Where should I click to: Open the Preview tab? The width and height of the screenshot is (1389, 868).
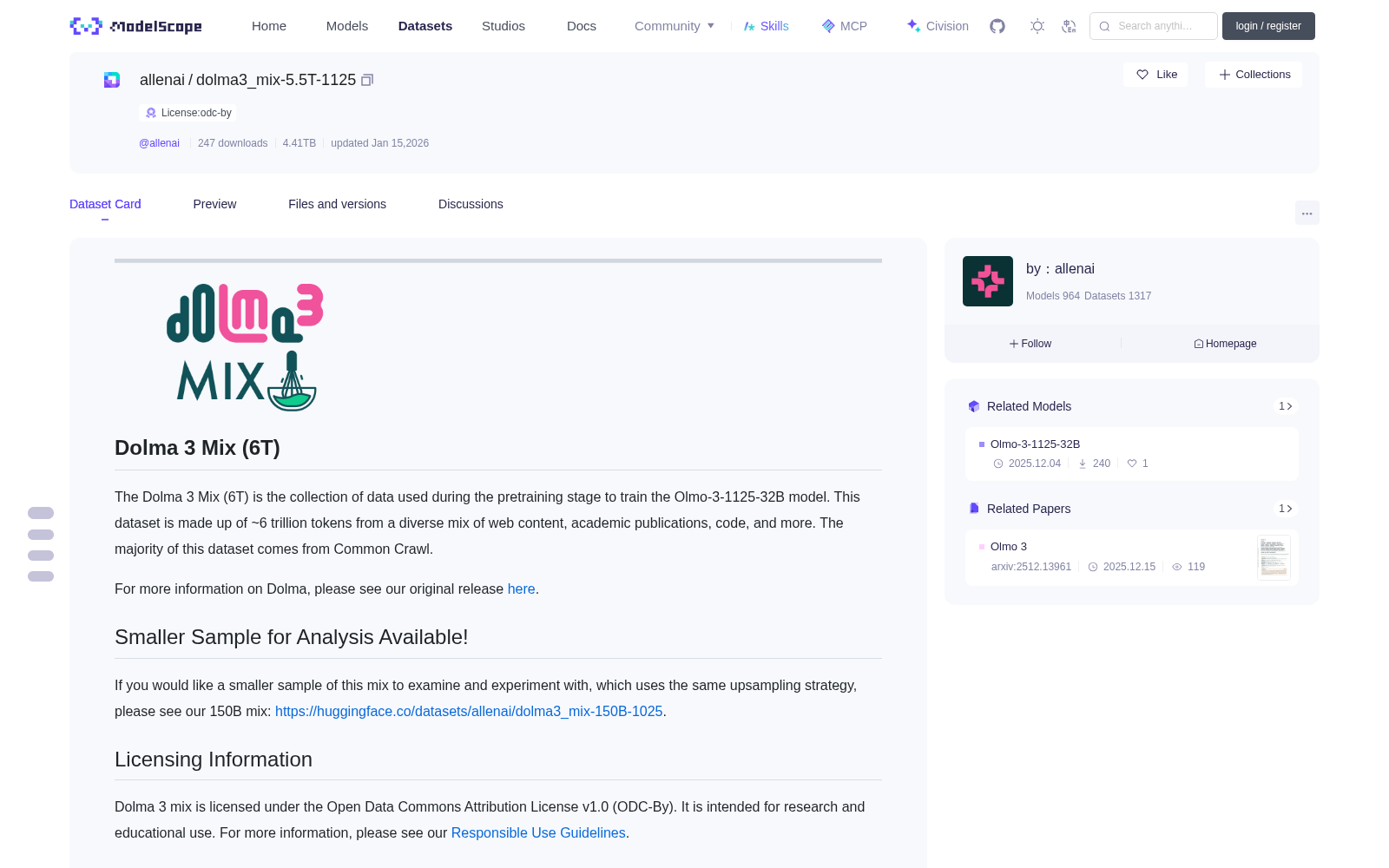[214, 204]
